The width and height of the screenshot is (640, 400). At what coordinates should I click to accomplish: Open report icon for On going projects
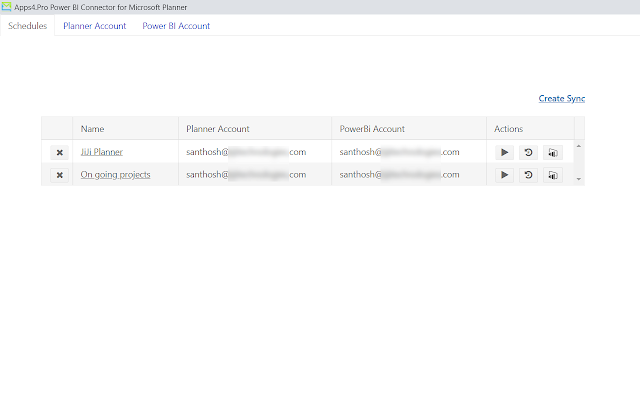coord(552,175)
